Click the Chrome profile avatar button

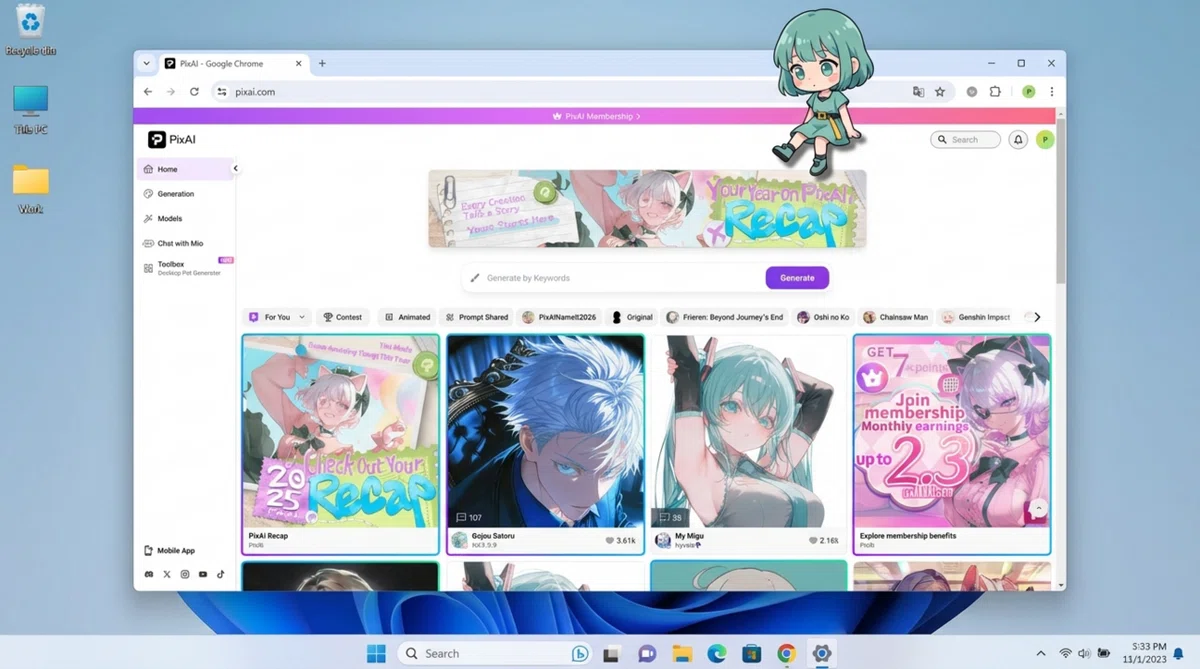point(1028,91)
